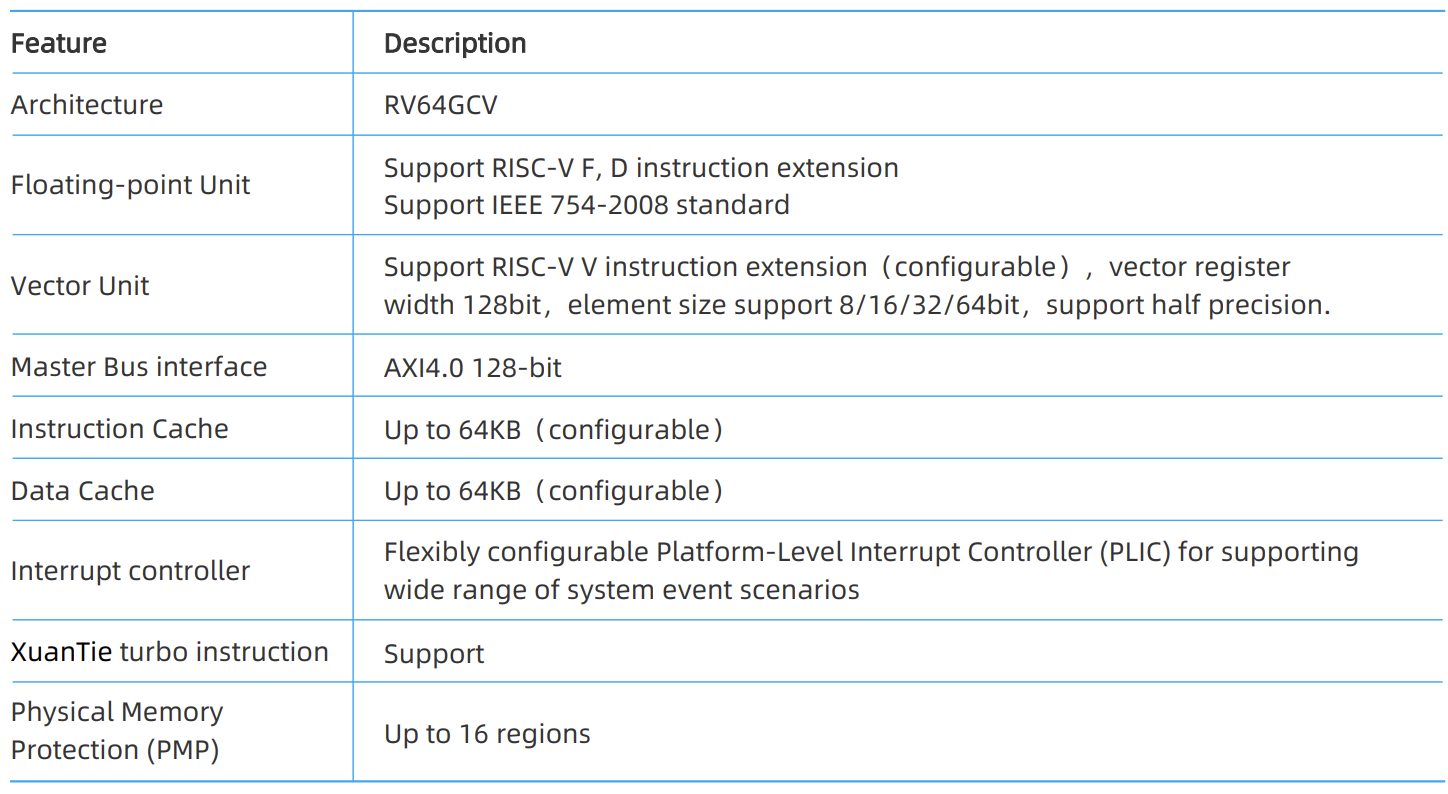1448x794 pixels.
Task: Click the Instruction Cache 64KB description
Action: [553, 430]
